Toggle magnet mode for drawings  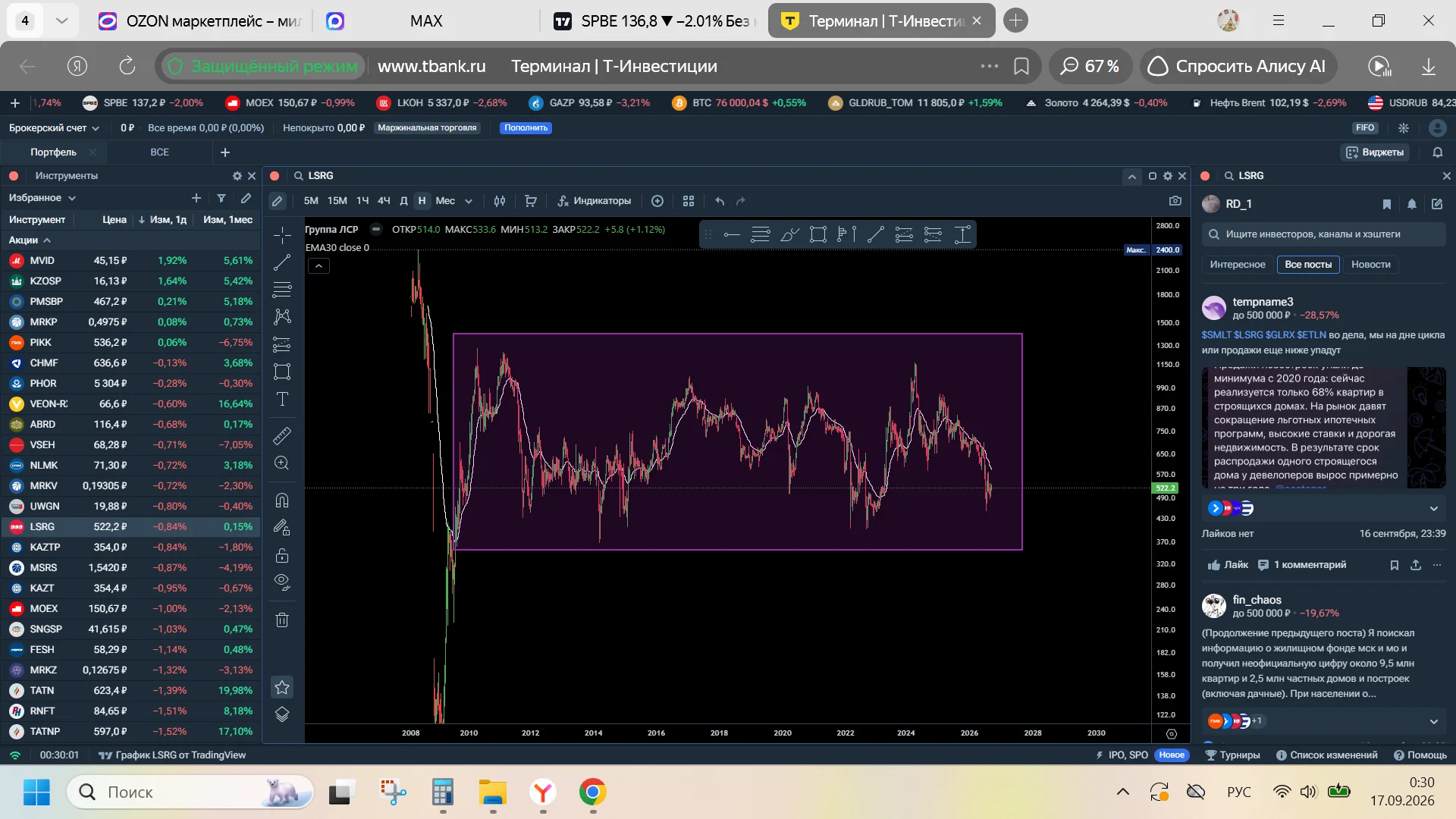(x=282, y=500)
